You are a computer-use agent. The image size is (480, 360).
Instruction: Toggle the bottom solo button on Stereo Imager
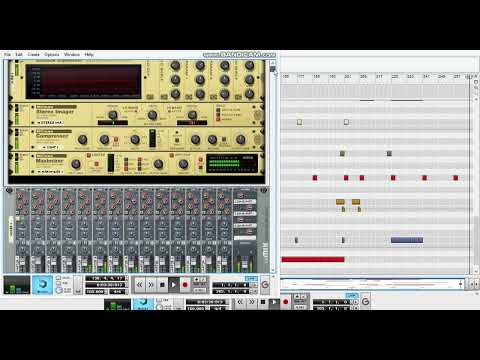pyautogui.click(x=218, y=119)
